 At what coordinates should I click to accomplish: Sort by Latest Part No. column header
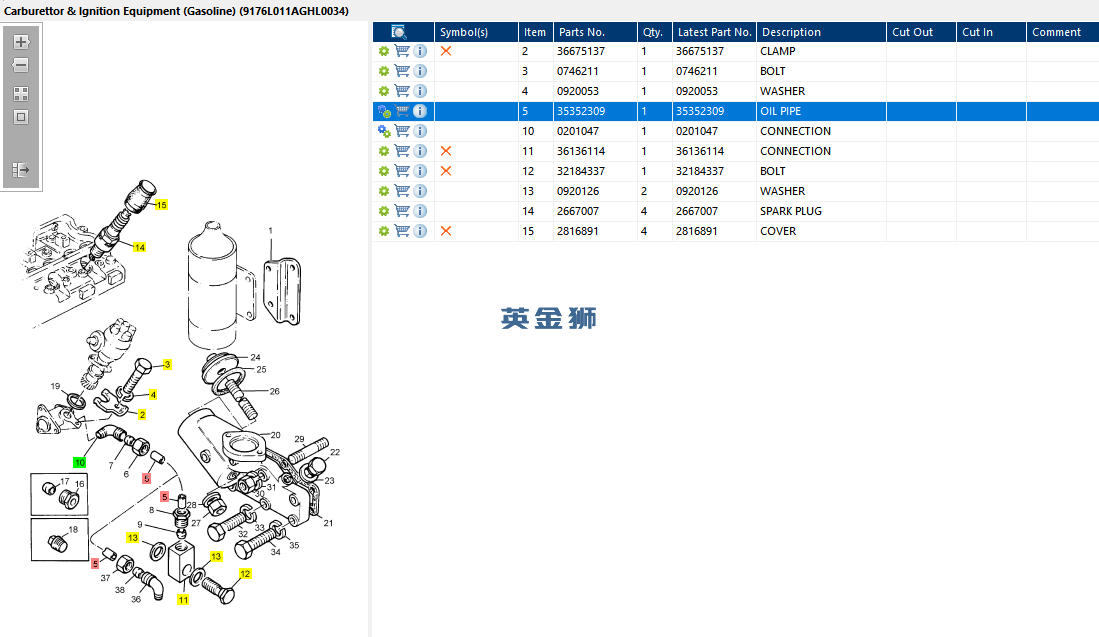tap(714, 32)
